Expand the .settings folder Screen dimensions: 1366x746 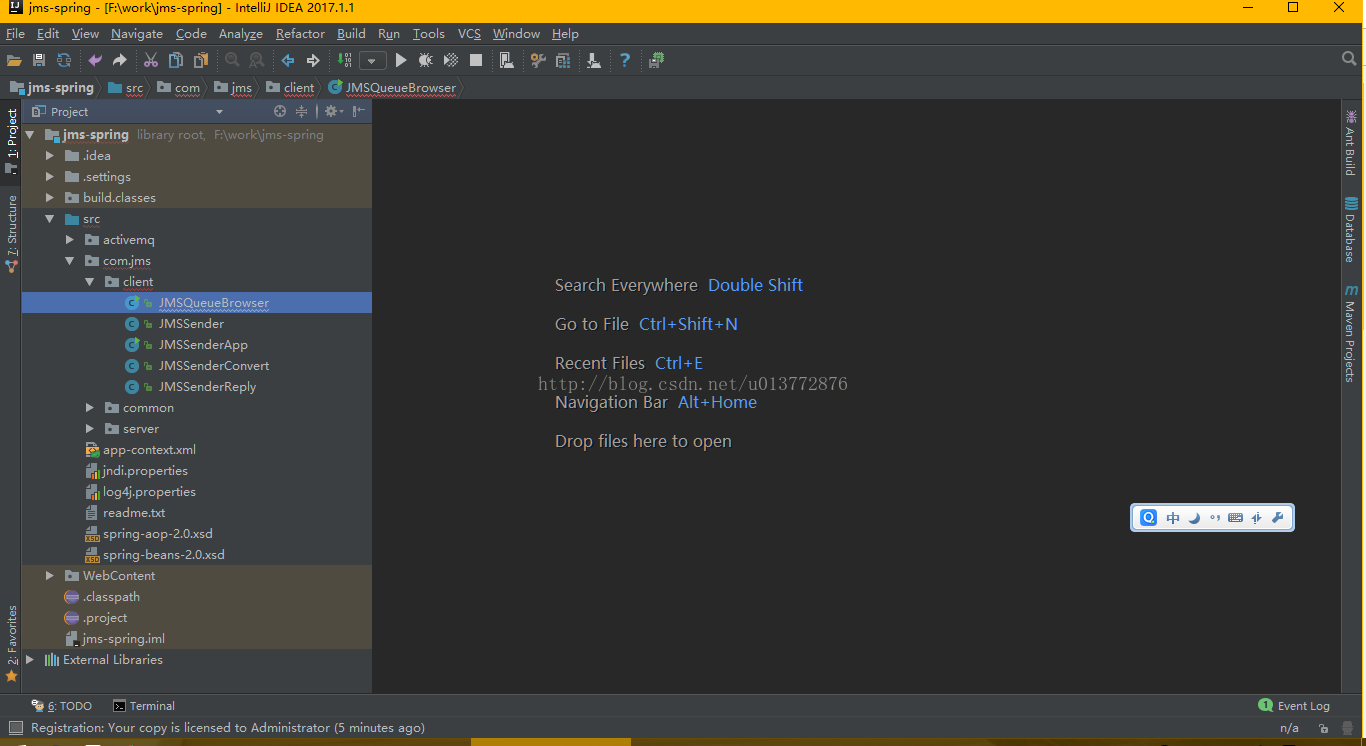click(49, 177)
